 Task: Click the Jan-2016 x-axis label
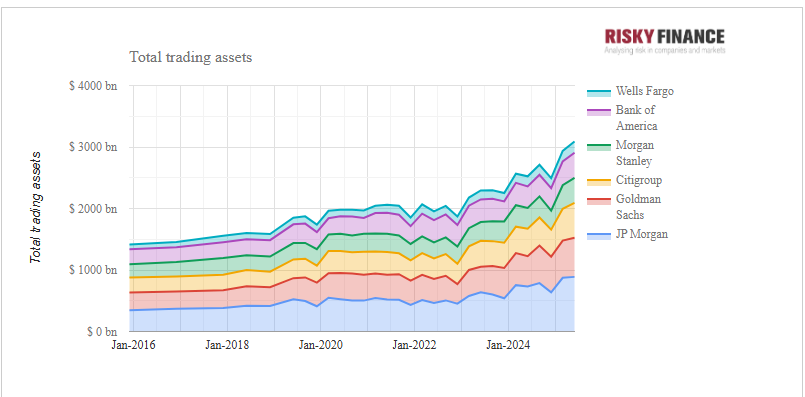[x=133, y=345]
